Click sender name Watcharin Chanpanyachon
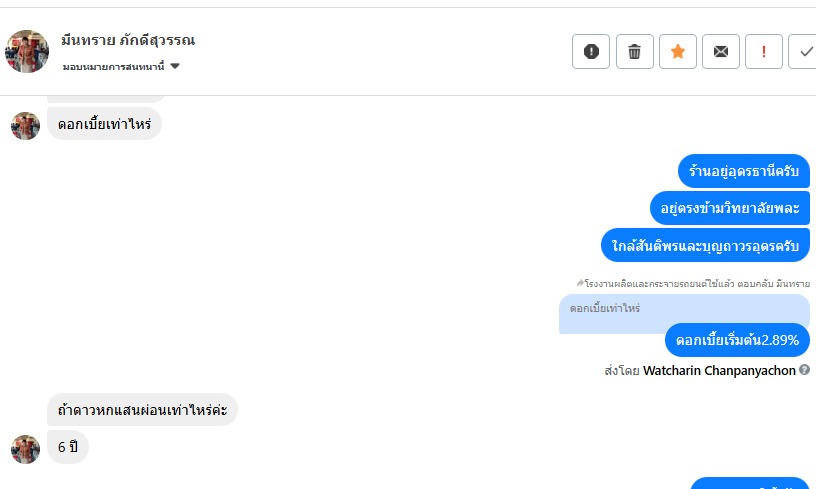The height and width of the screenshot is (489, 816). (719, 370)
